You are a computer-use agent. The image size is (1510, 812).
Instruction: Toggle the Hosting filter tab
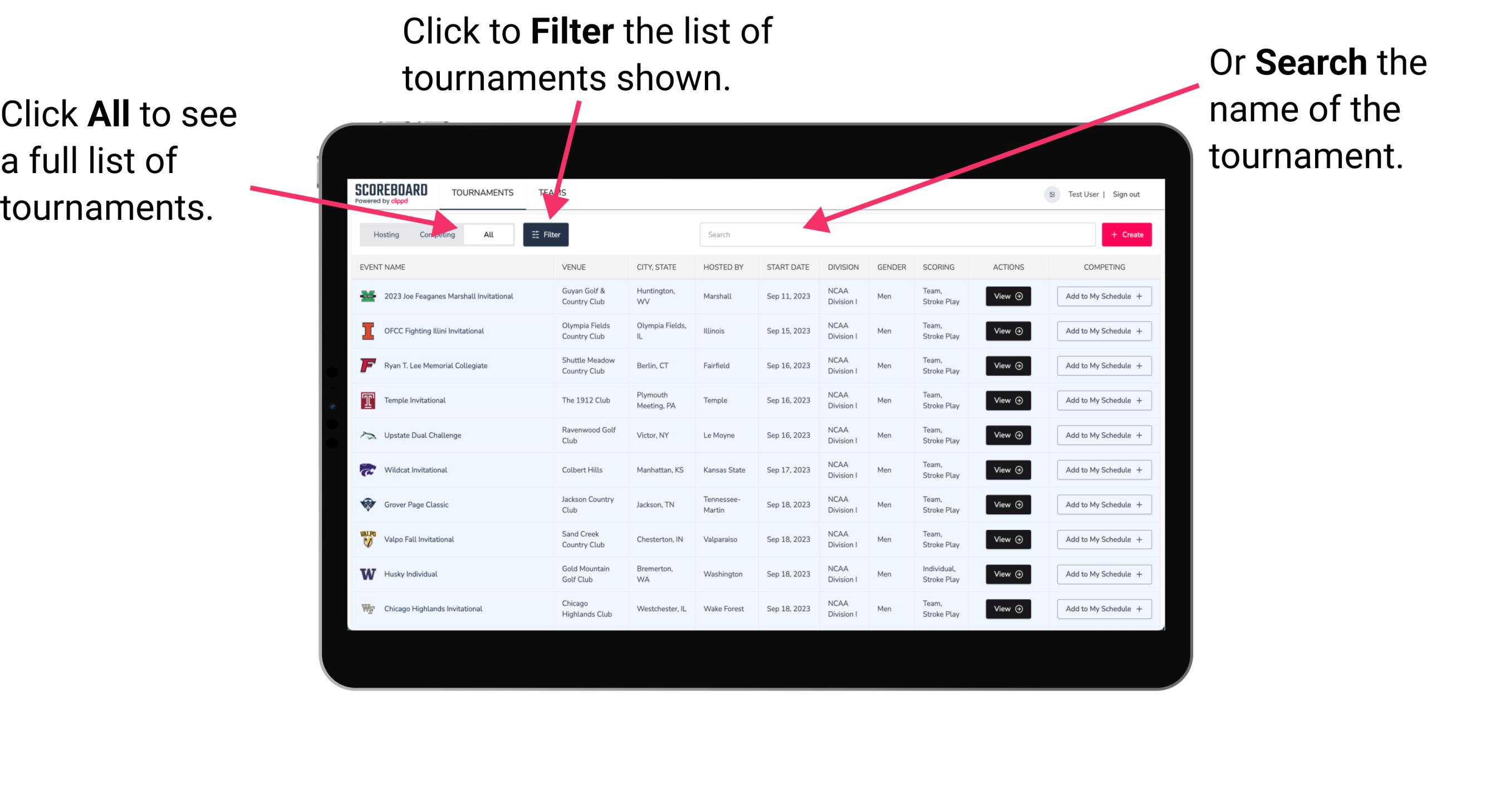[x=385, y=234]
